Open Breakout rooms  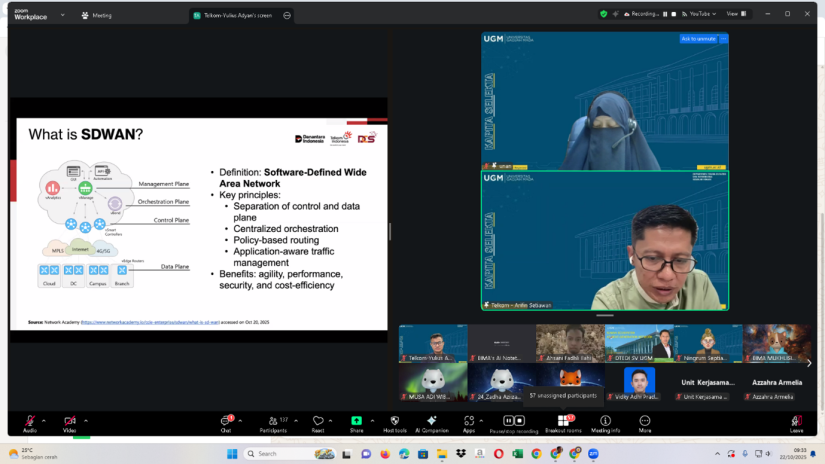[561, 421]
